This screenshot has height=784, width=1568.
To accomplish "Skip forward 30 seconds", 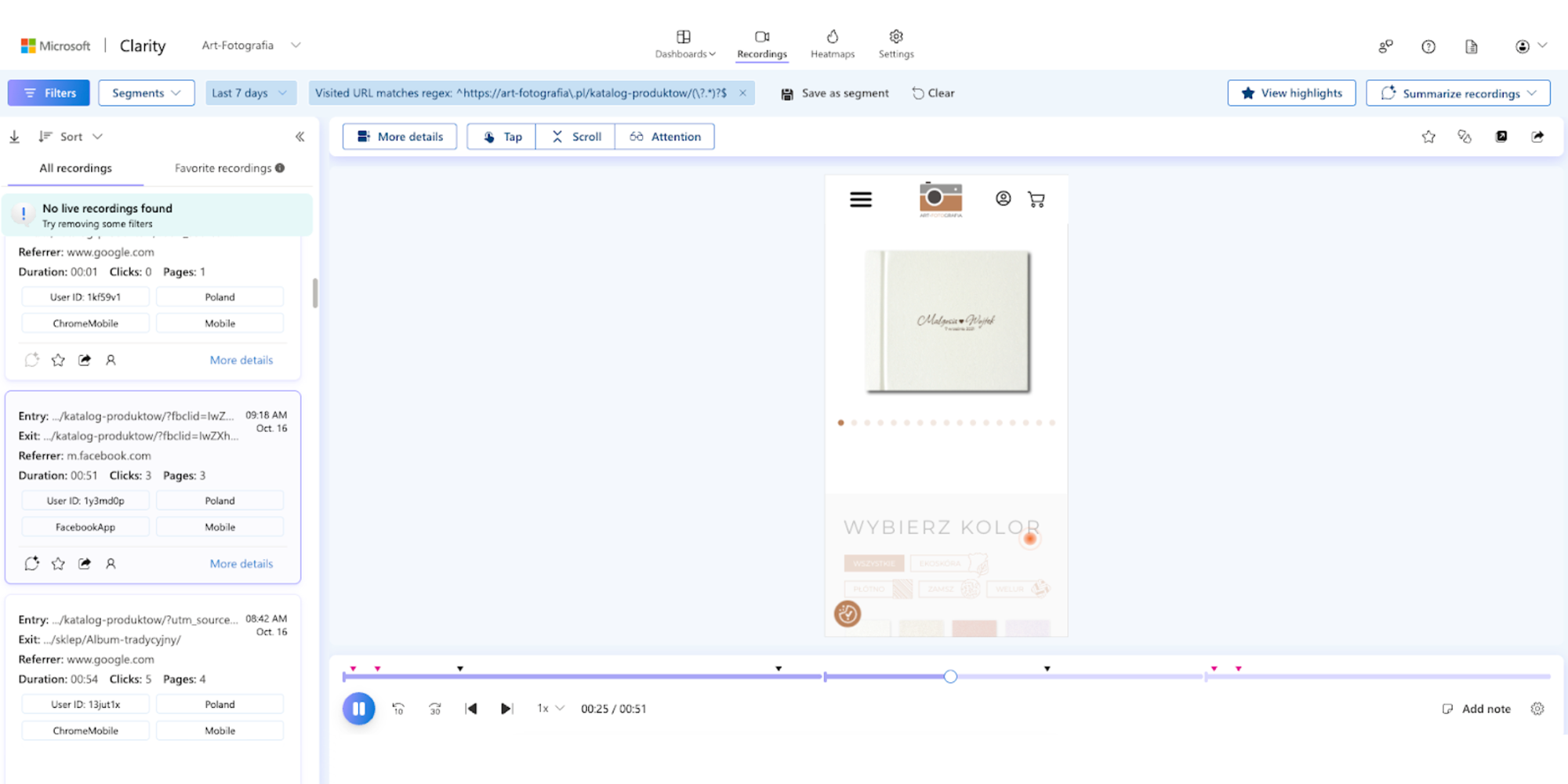I will pyautogui.click(x=435, y=709).
